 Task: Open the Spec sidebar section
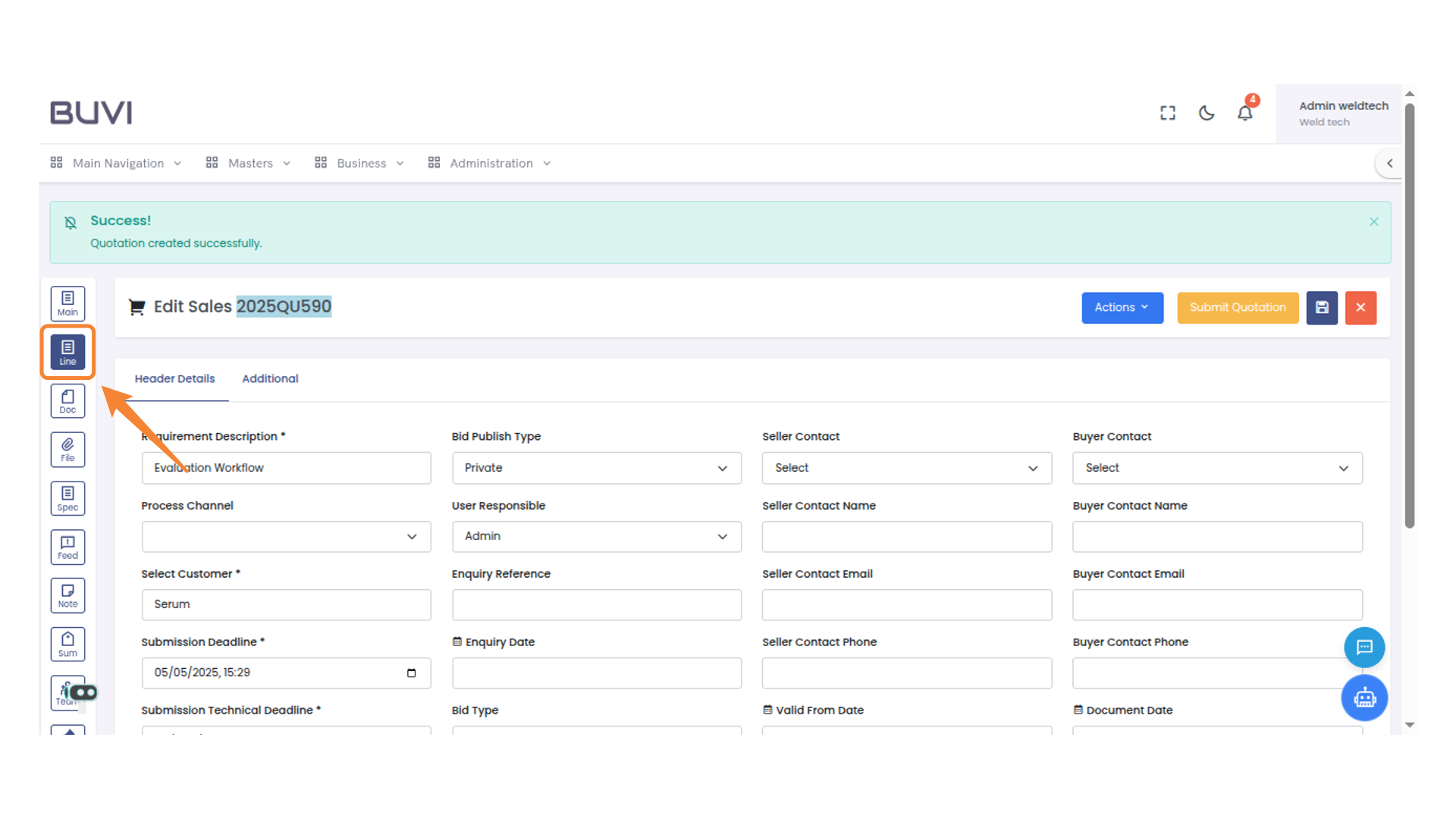coord(67,498)
